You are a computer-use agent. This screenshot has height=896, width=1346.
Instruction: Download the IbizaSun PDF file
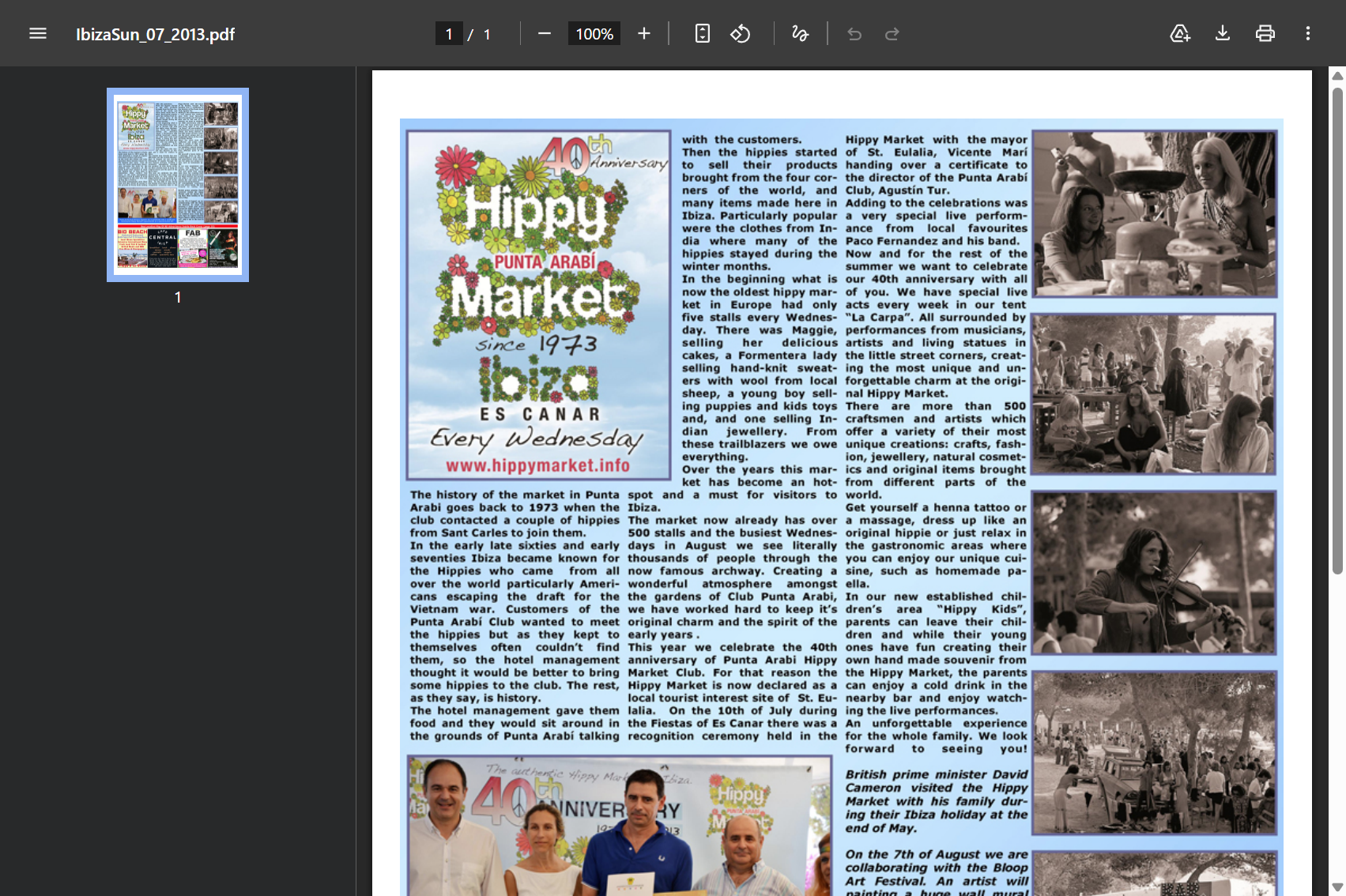(x=1223, y=33)
